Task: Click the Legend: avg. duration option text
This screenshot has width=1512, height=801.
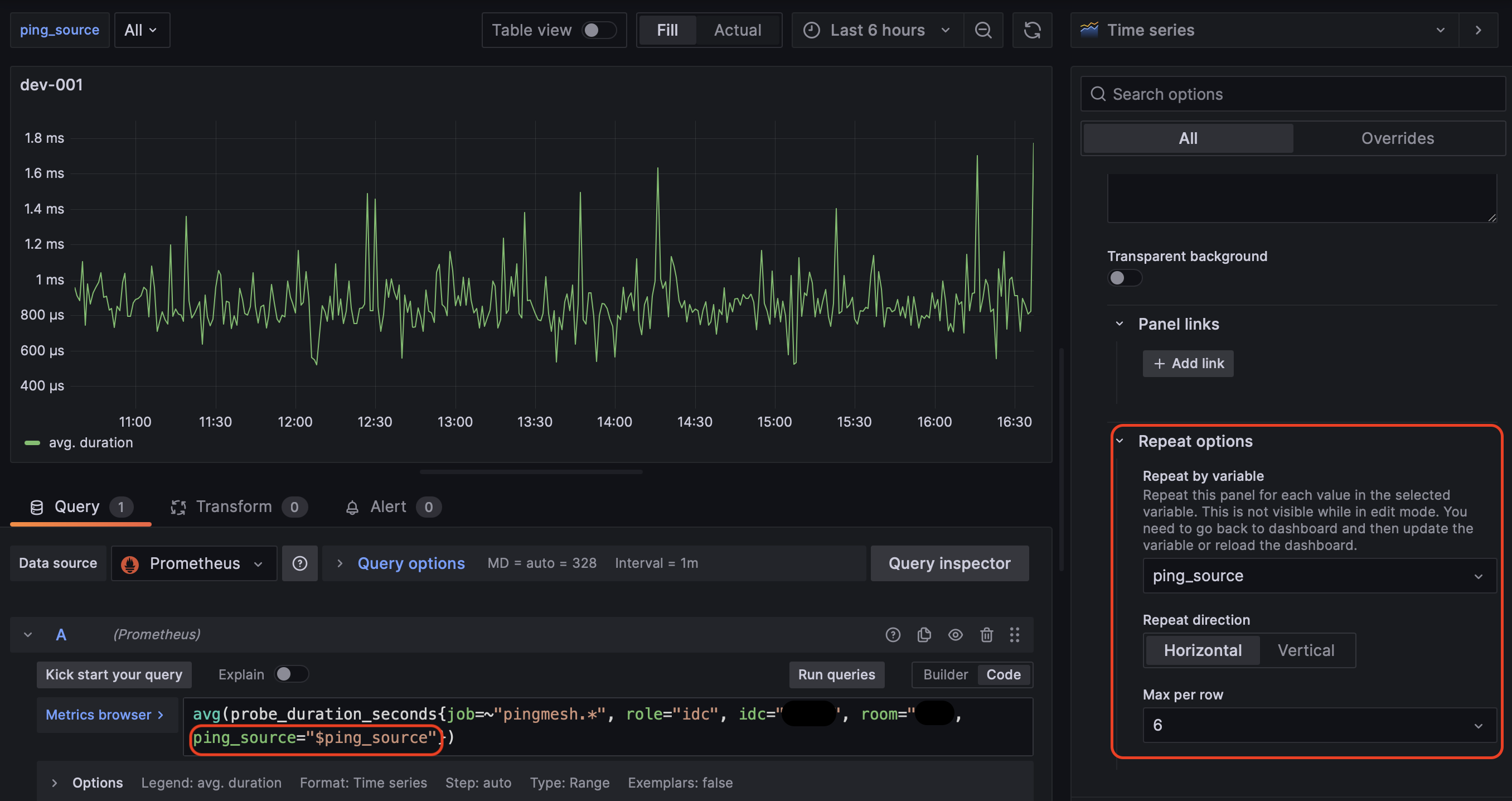Action: 211,783
